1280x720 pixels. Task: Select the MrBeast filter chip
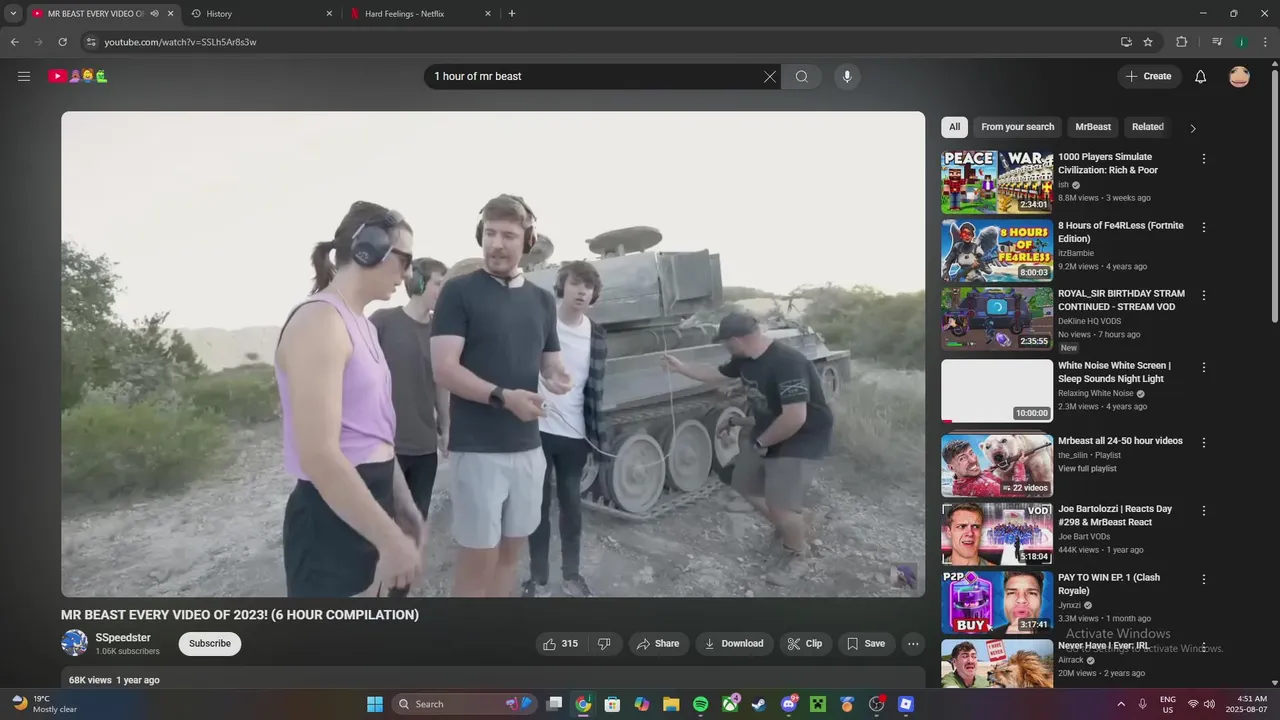1093,127
